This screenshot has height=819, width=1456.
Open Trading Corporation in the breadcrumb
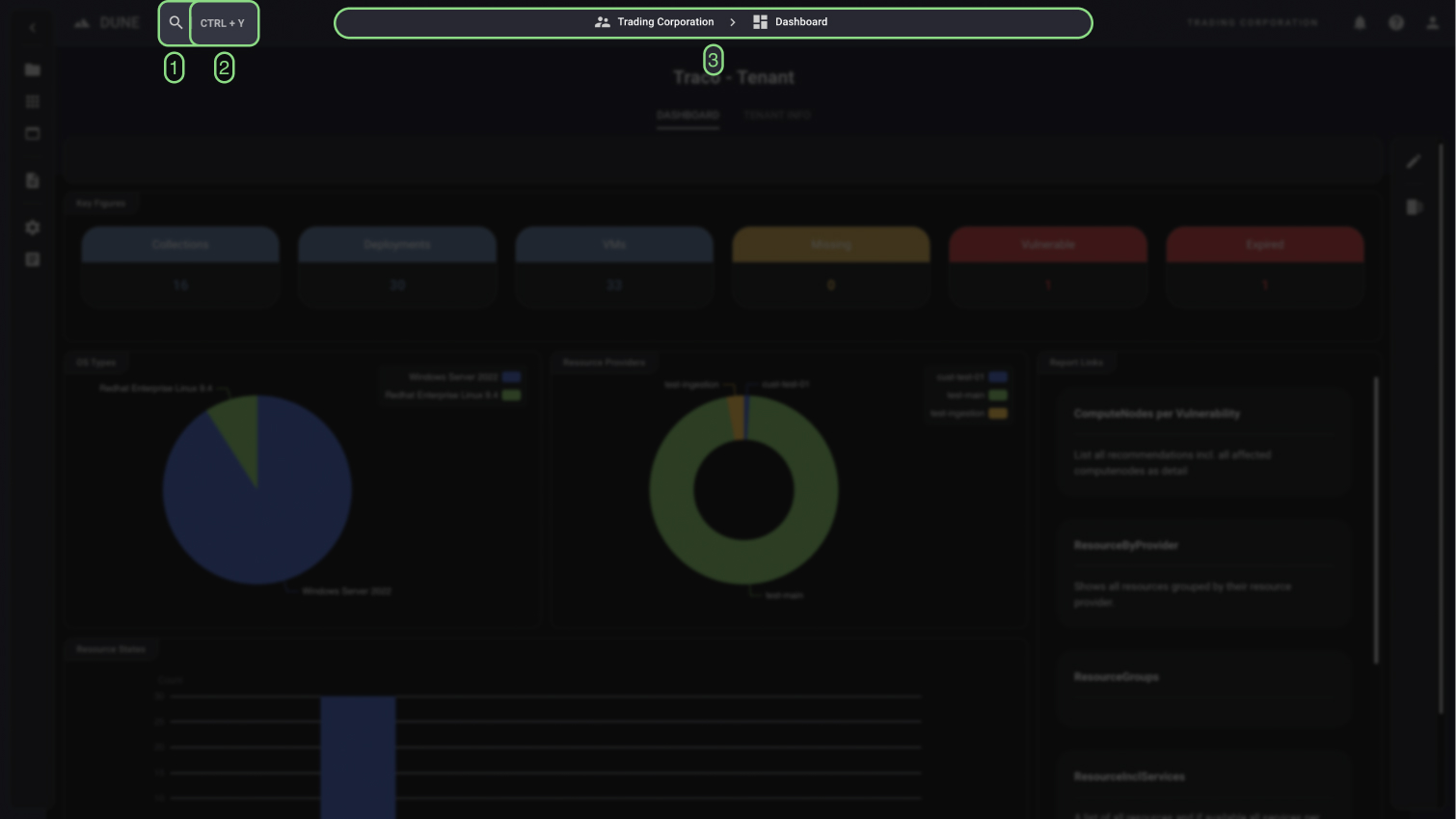[x=655, y=22]
